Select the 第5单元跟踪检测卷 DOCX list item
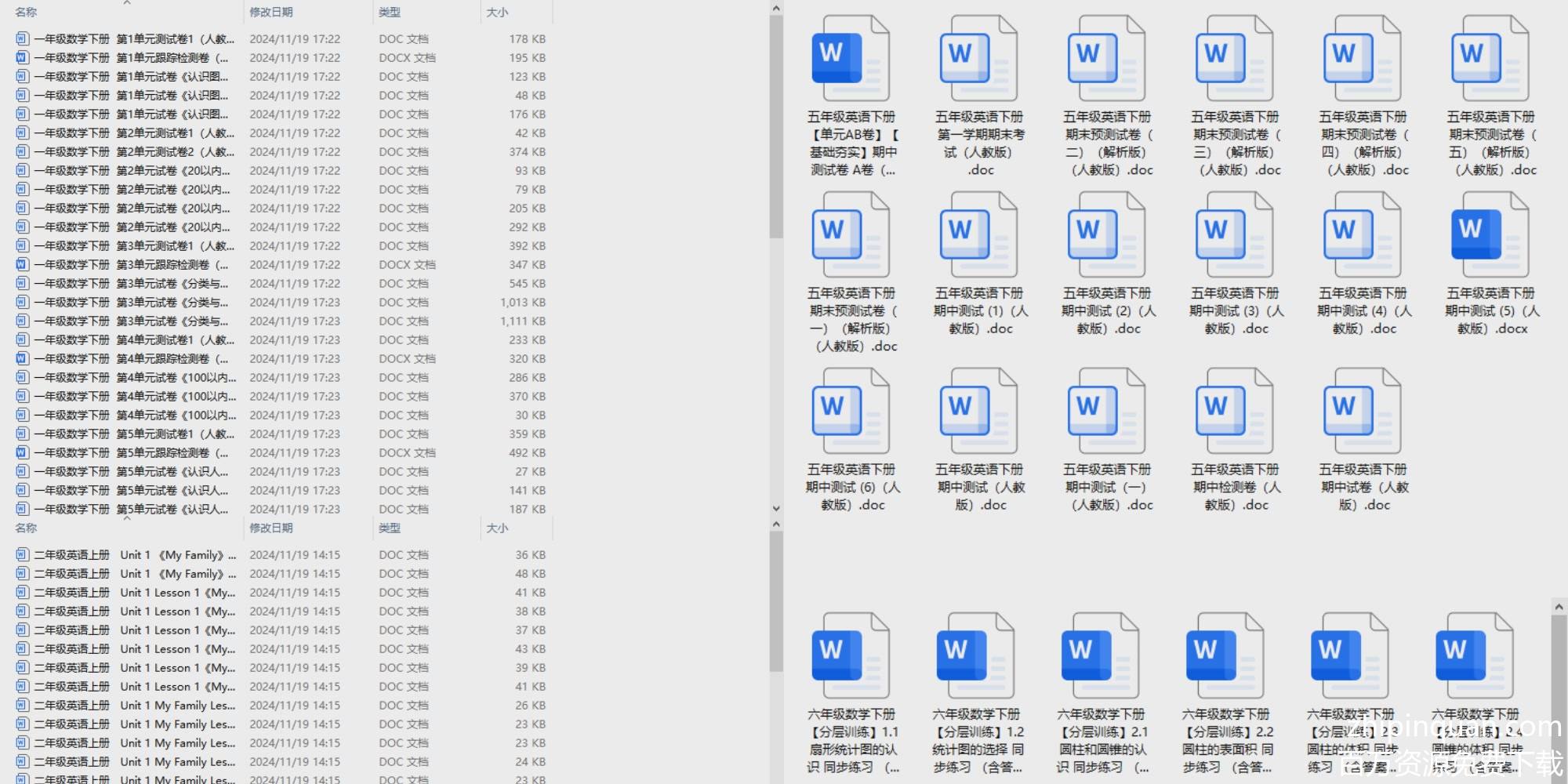Viewport: 1568px width, 784px height. click(x=132, y=453)
